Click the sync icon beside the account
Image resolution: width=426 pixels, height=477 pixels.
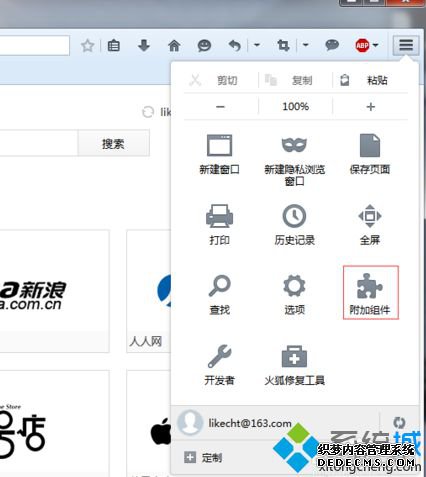click(399, 423)
